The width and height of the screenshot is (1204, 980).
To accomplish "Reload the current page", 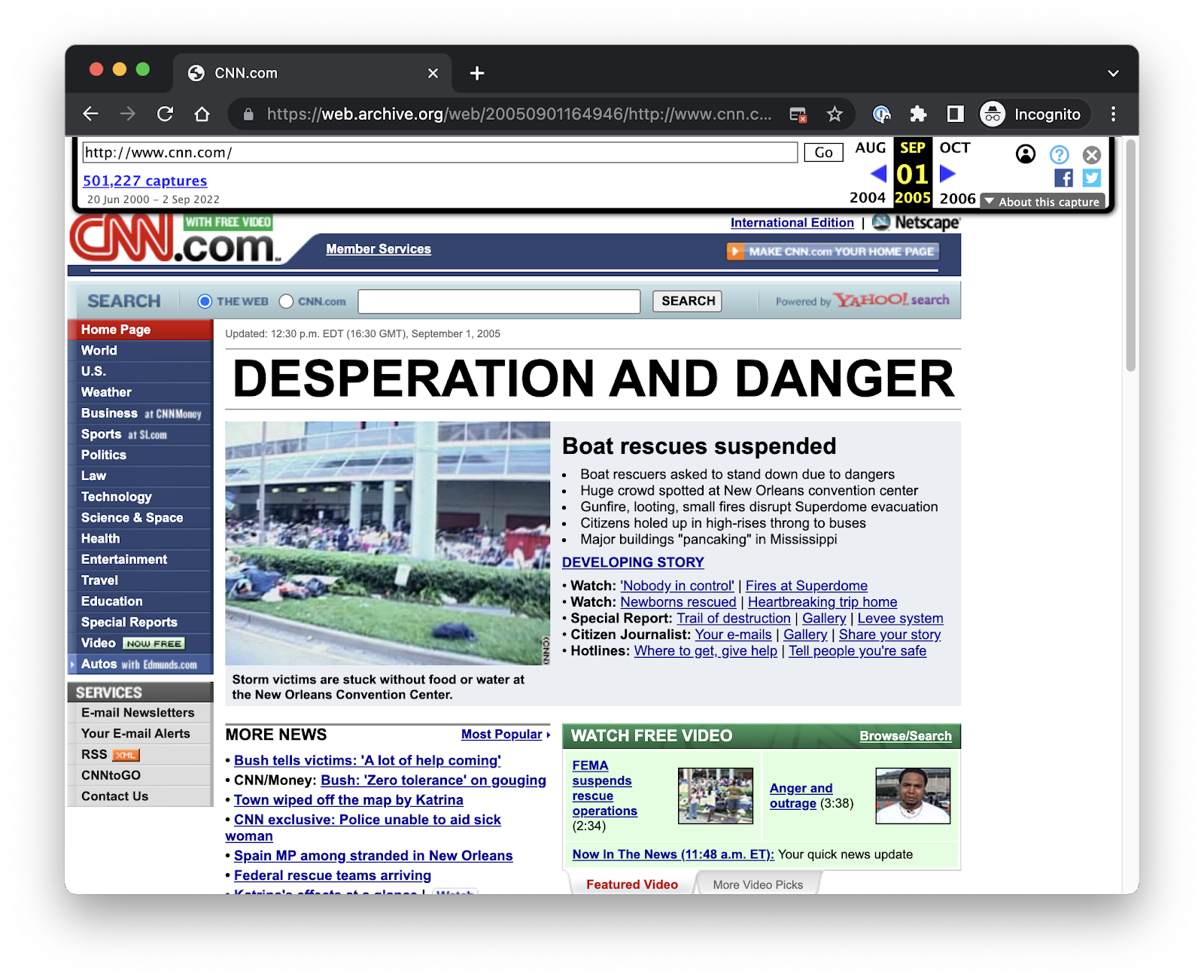I will click(x=165, y=114).
